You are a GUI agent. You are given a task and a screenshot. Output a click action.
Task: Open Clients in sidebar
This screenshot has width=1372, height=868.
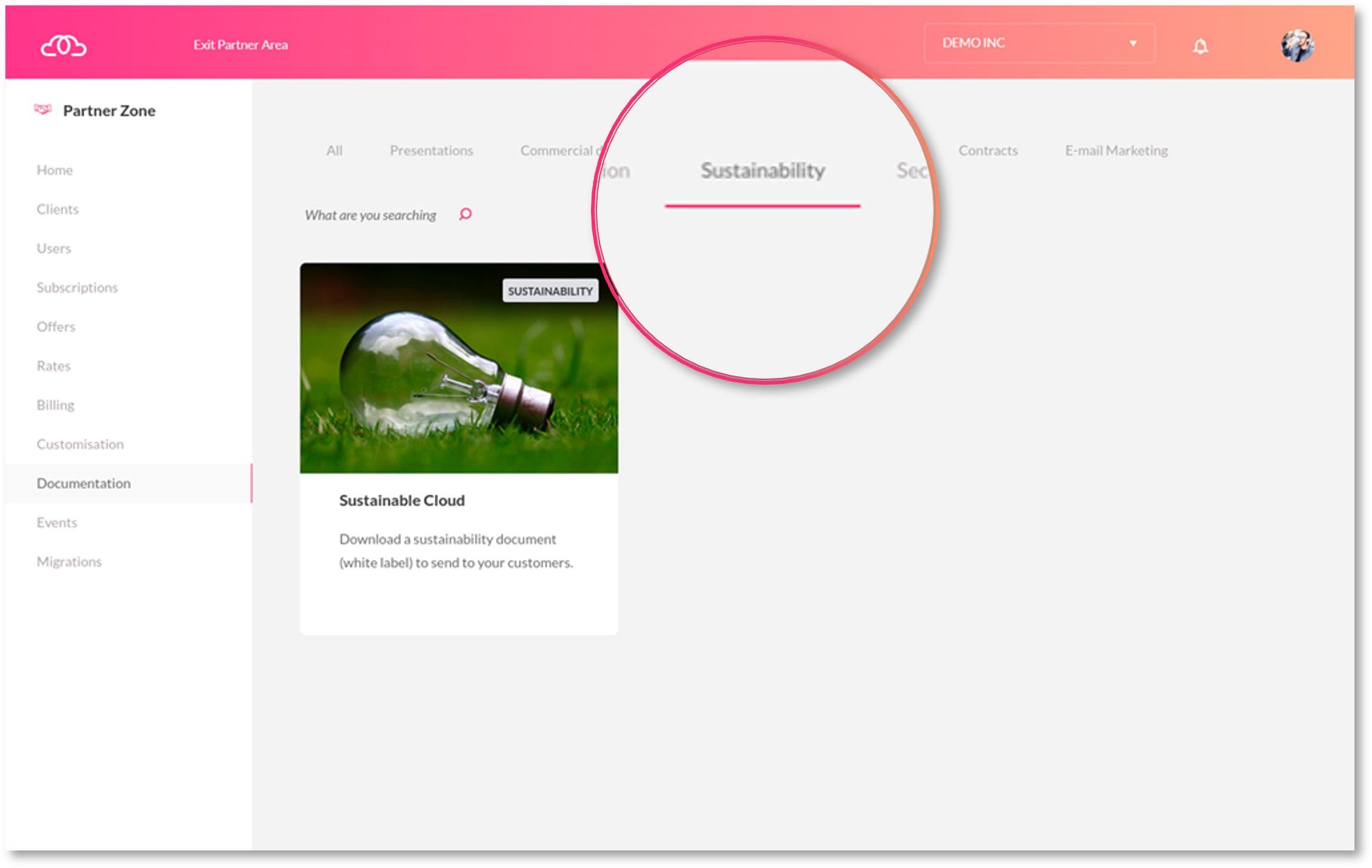tap(57, 209)
